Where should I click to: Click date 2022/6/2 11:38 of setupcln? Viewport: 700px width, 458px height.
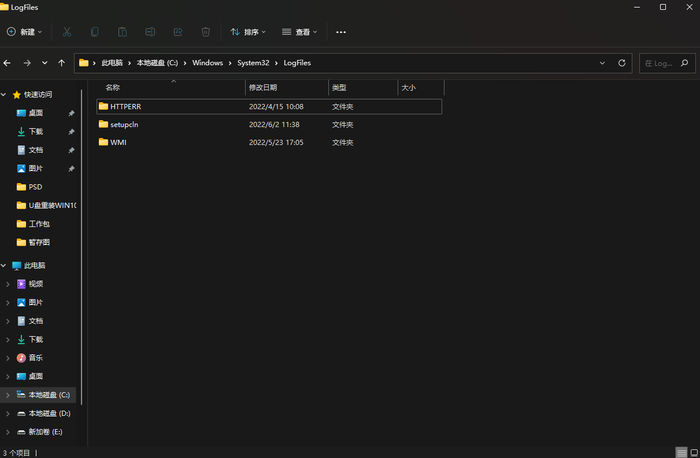click(x=274, y=125)
